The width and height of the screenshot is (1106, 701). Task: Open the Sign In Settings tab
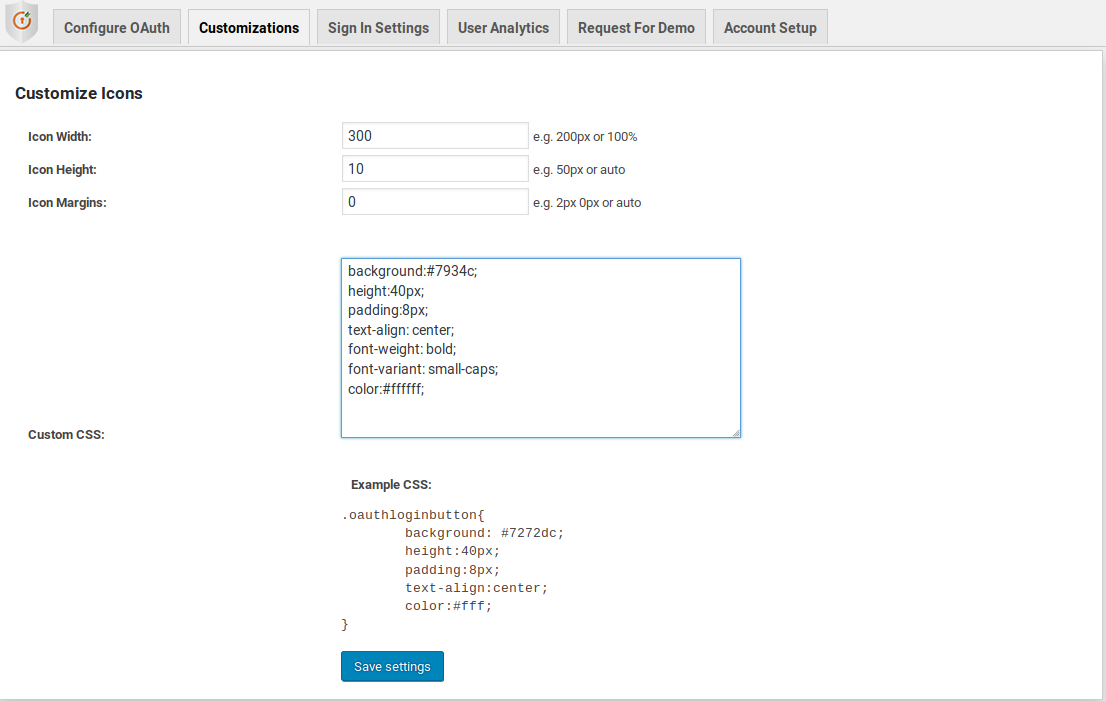coord(378,27)
